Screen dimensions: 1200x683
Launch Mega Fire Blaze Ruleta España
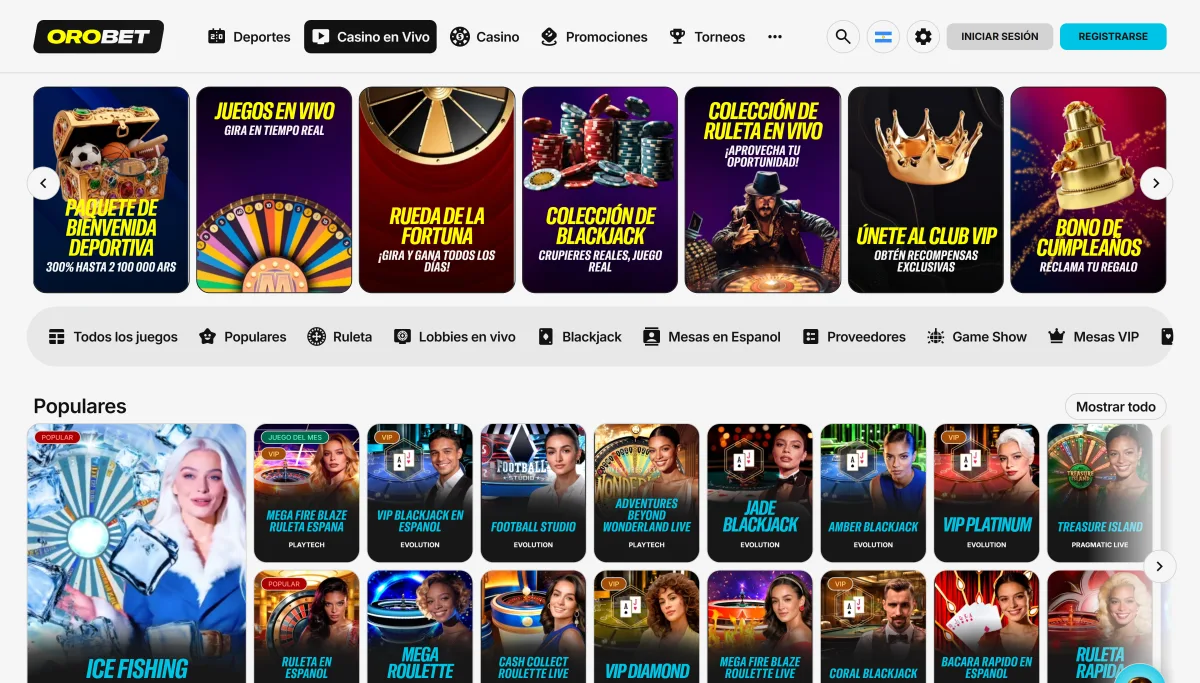(307, 492)
